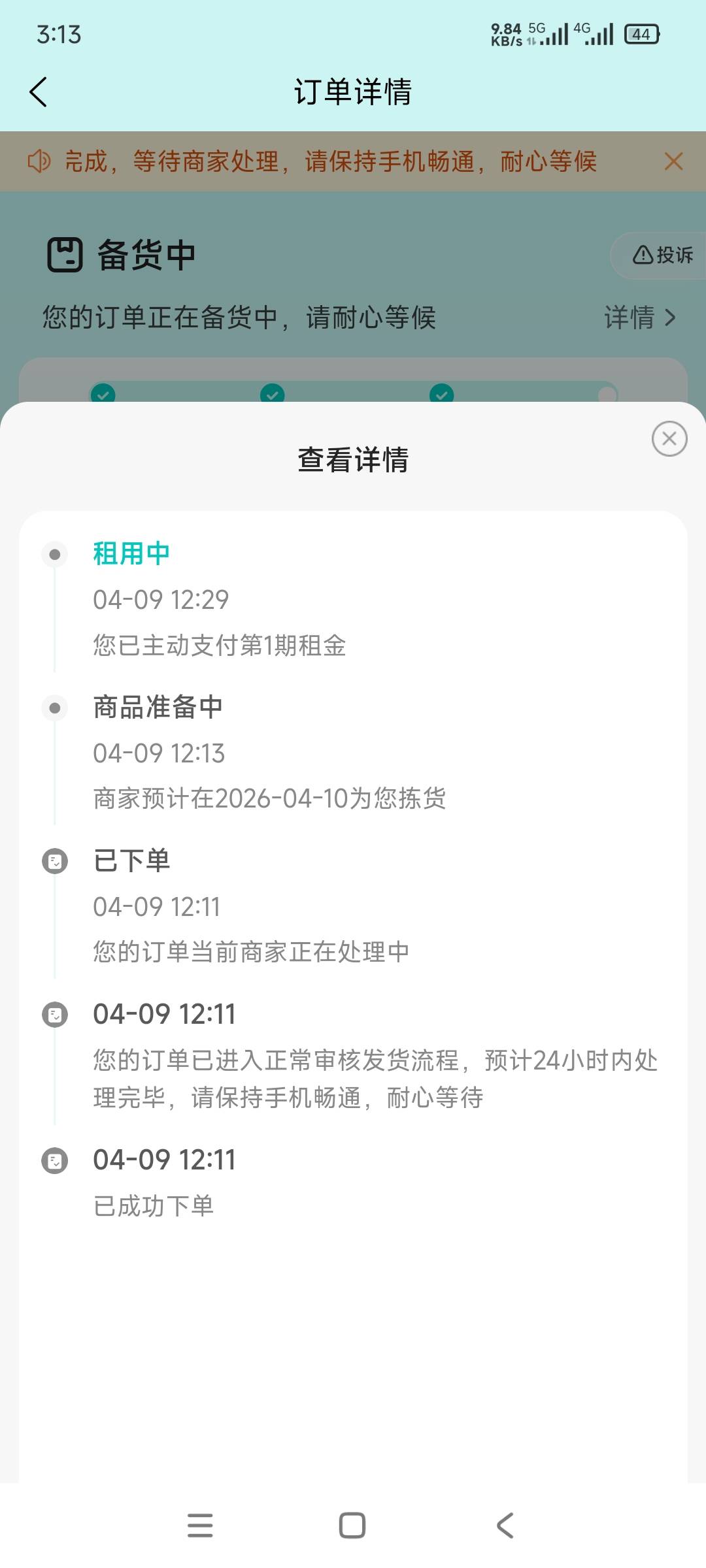The height and width of the screenshot is (1568, 706).
Task: Tap icon beside 已成功下单 entry
Action: (x=55, y=1161)
